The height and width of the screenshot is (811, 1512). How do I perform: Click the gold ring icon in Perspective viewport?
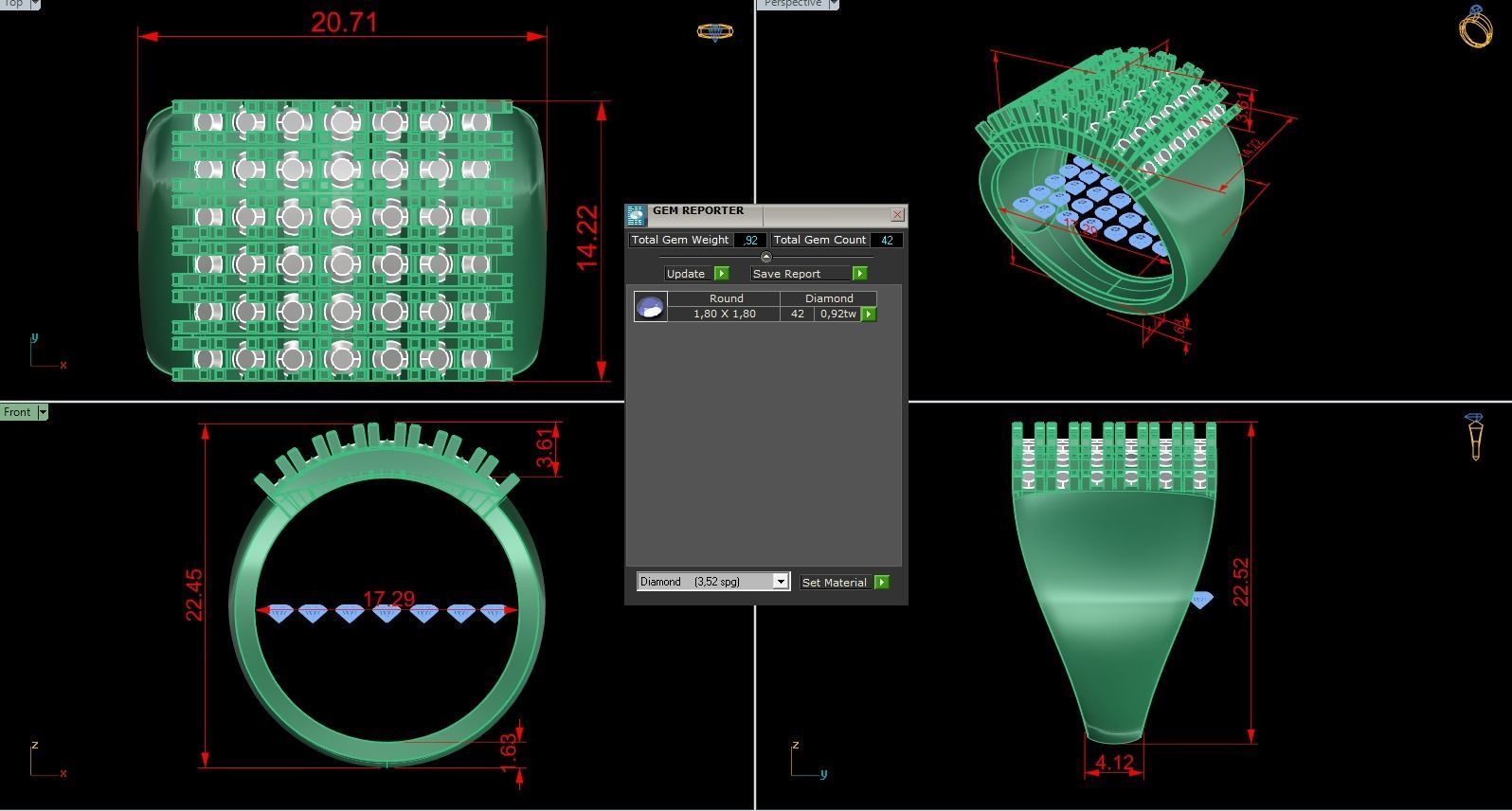tap(1475, 26)
